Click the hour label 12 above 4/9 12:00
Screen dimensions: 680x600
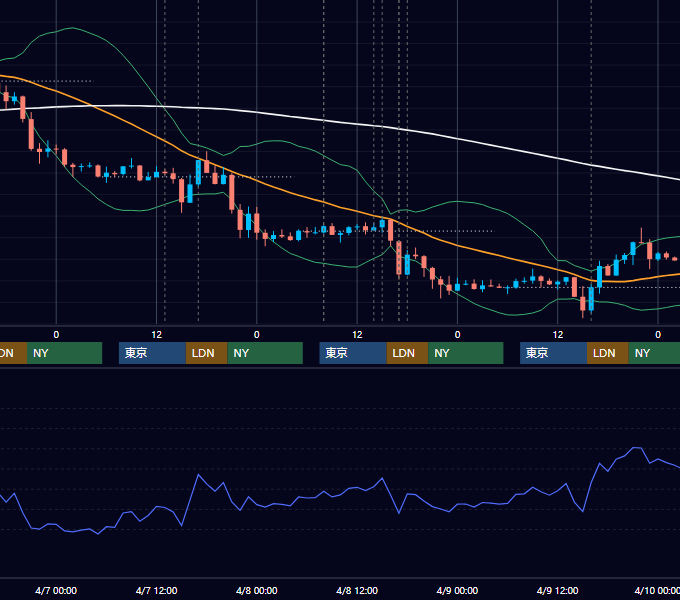pos(558,335)
